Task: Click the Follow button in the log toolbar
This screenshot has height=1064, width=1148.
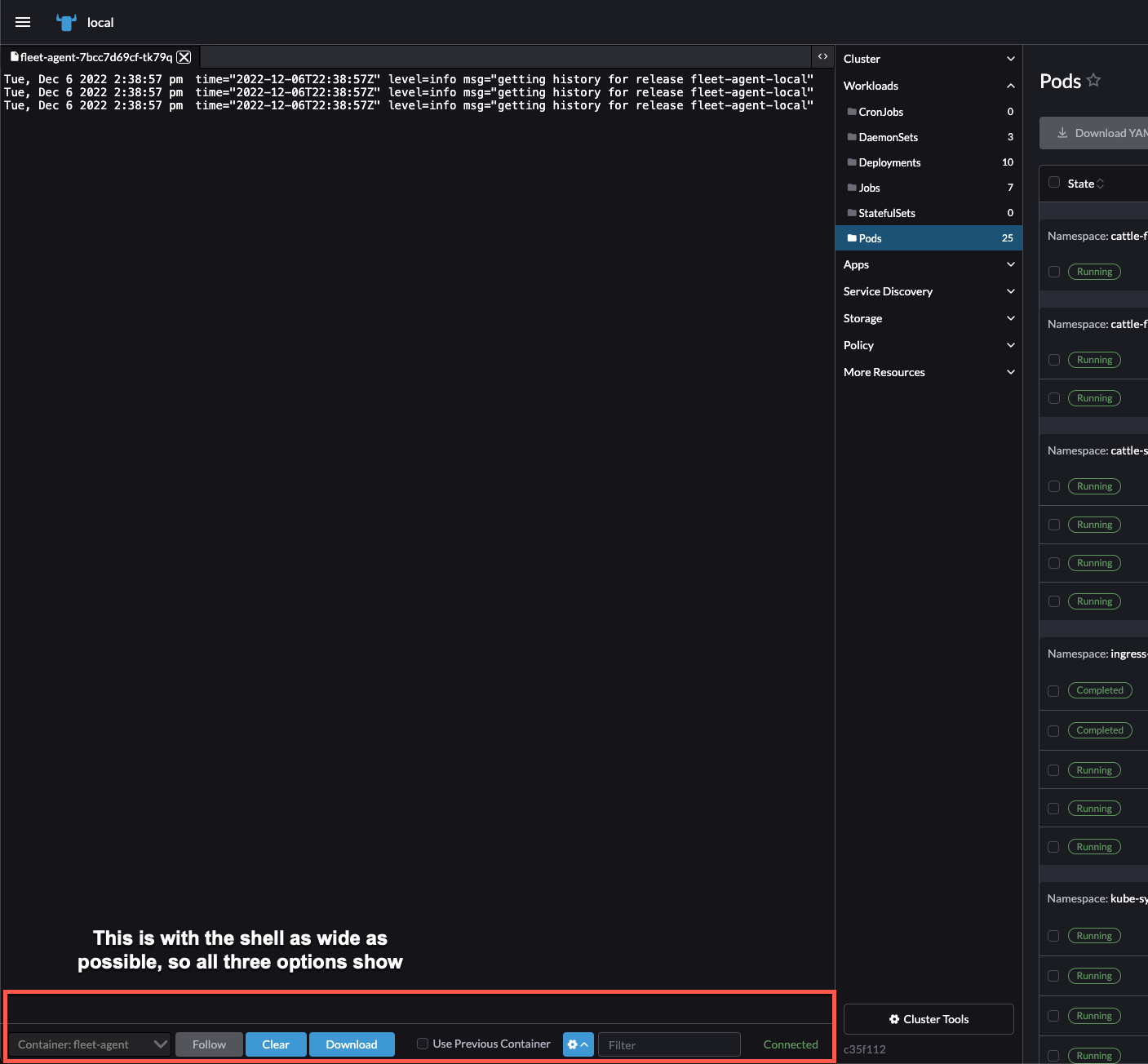Action: click(208, 1044)
